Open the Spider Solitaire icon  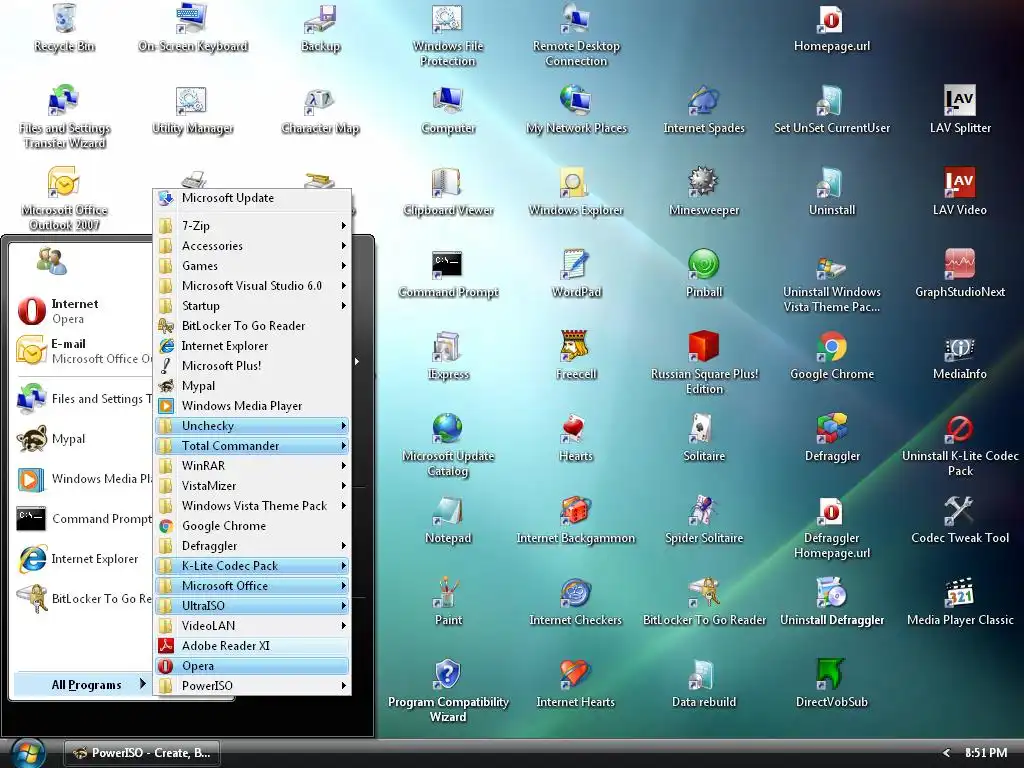pos(704,520)
